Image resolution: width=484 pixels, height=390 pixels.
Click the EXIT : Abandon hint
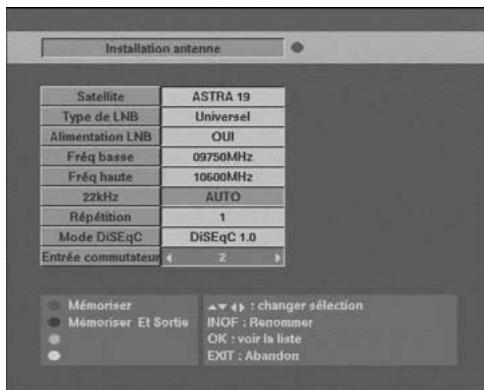(253, 356)
